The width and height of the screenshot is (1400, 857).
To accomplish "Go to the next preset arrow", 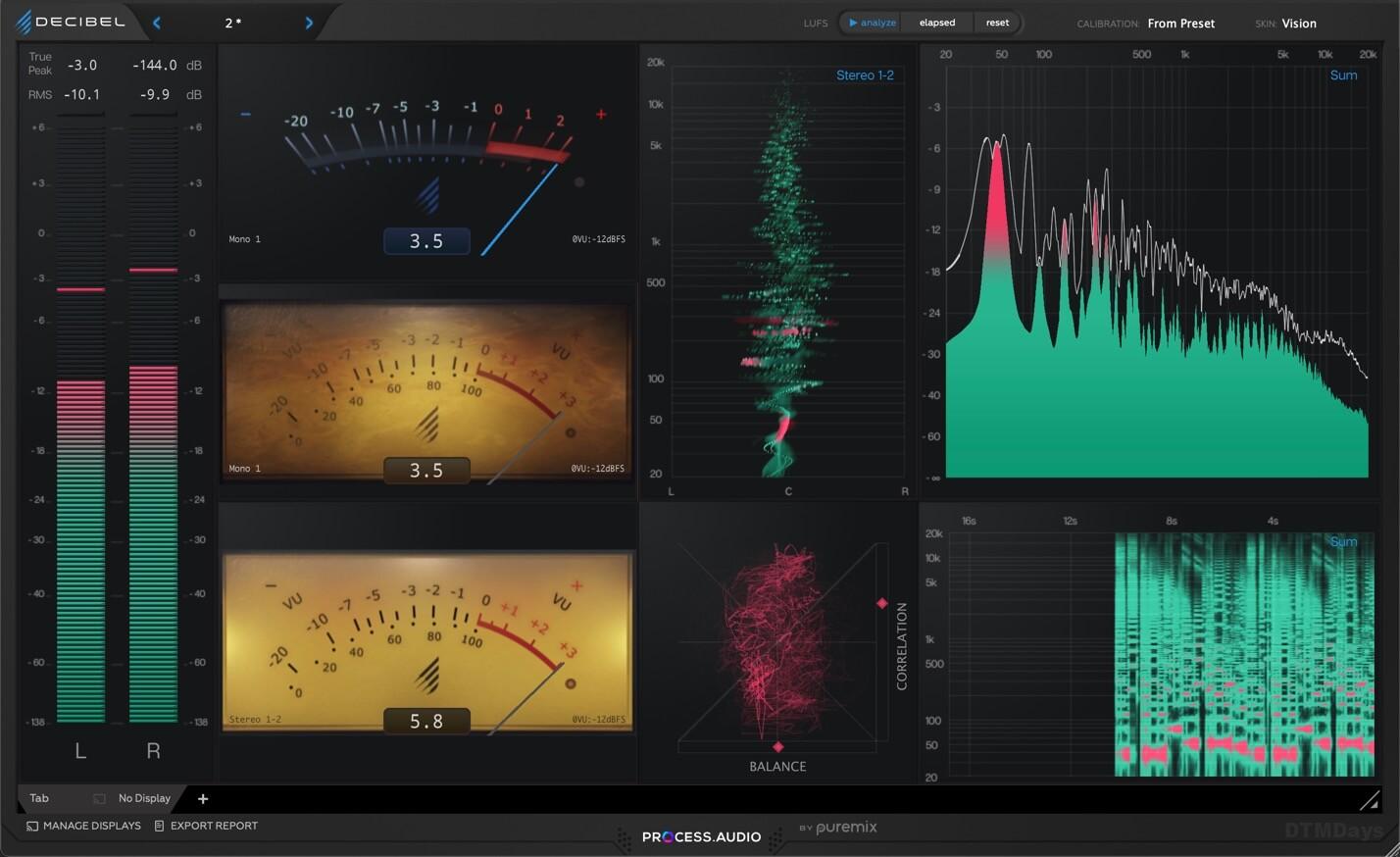I will point(309,23).
